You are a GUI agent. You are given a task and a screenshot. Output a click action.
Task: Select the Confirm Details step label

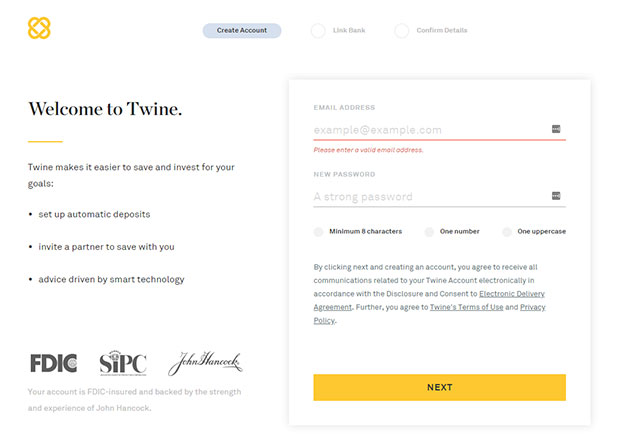coord(442,30)
